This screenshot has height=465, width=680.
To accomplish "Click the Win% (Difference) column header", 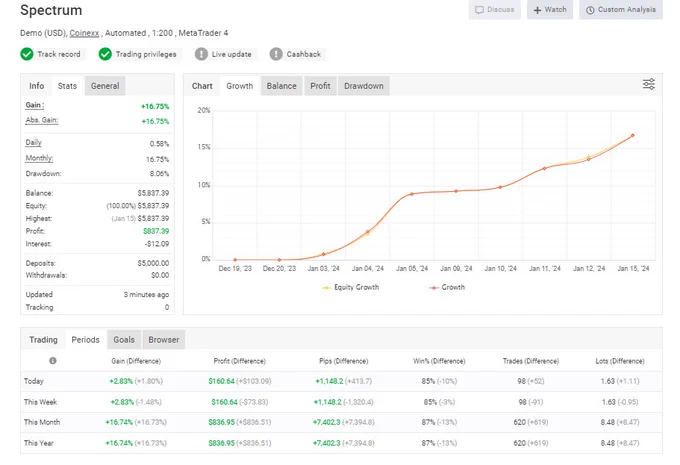I will point(439,361).
